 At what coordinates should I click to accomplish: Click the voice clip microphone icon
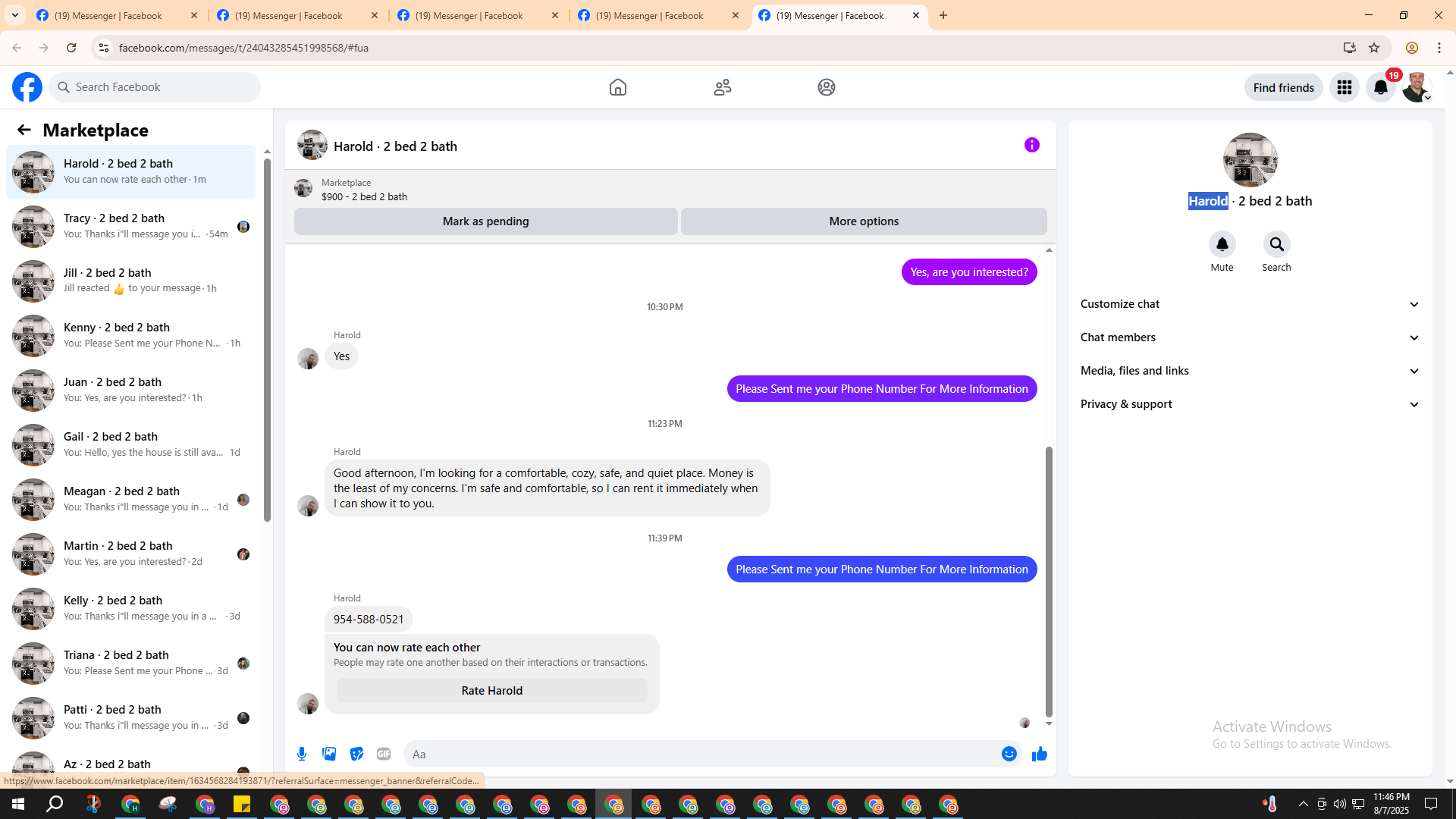click(x=302, y=754)
